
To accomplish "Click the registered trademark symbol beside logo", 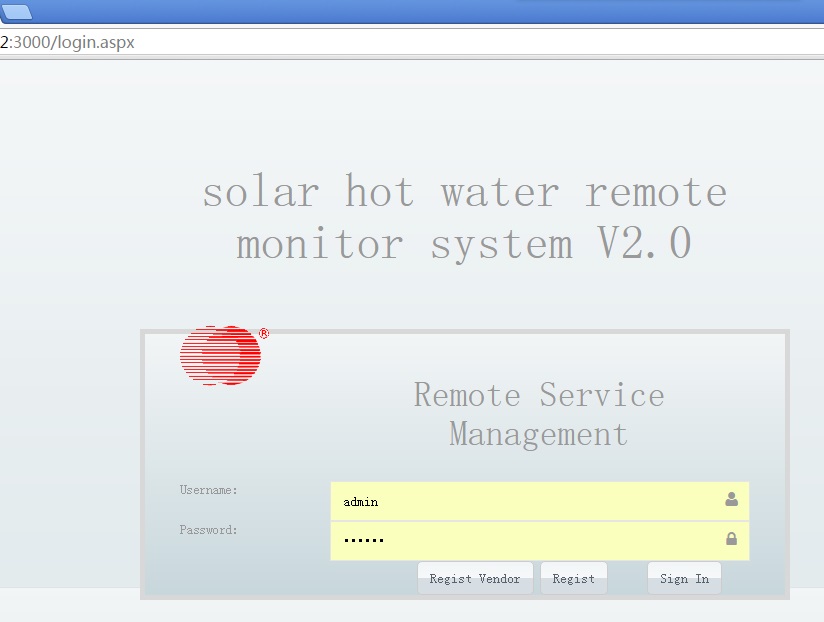I will click(x=264, y=334).
